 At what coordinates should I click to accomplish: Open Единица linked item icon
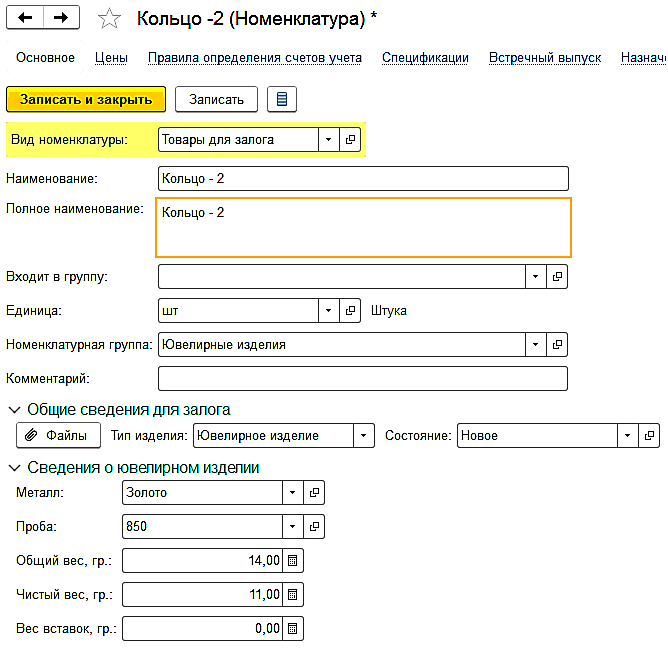coord(350,311)
